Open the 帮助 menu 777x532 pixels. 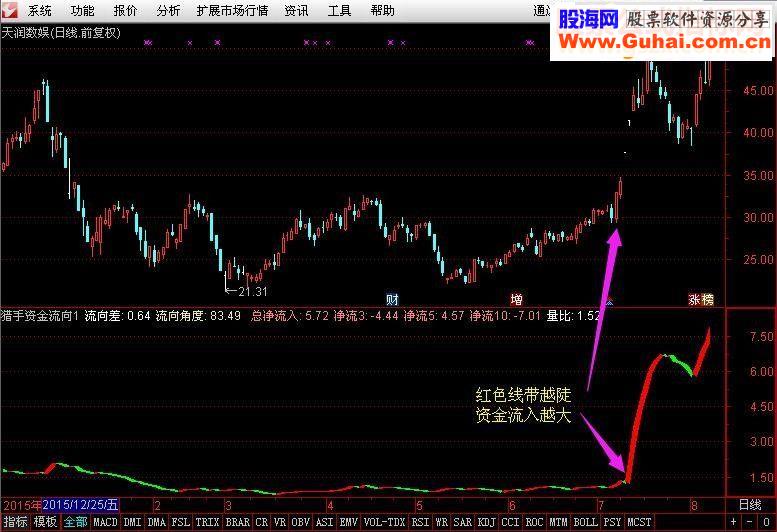tap(382, 10)
